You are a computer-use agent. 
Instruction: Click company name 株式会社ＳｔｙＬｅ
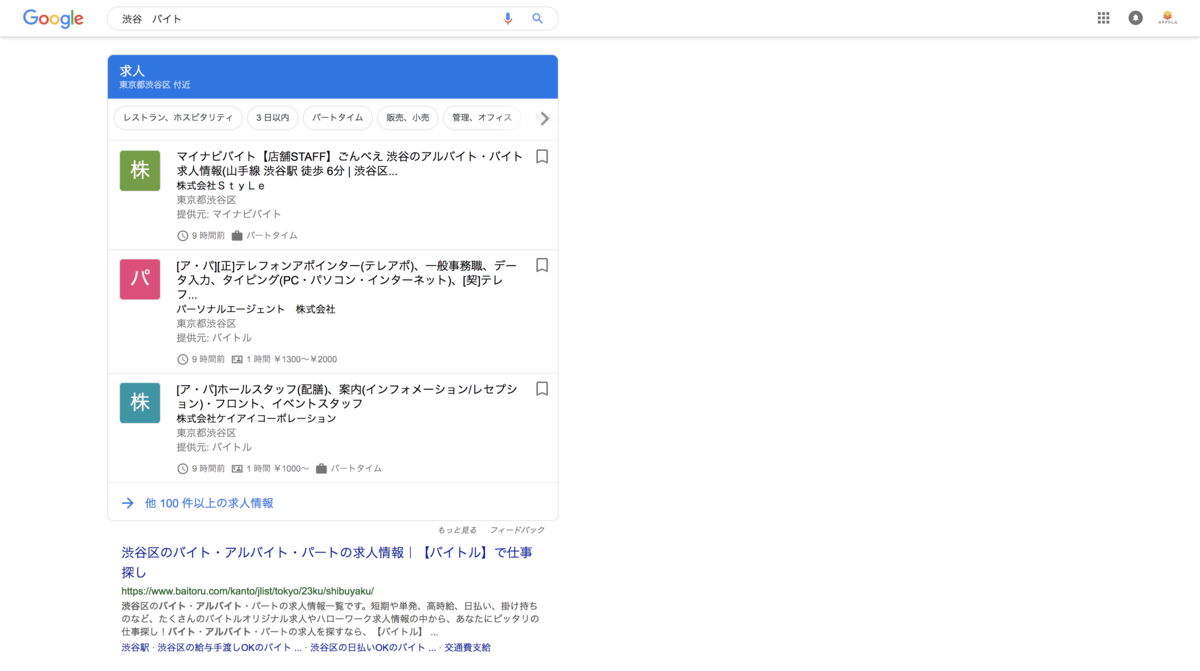[x=221, y=186]
